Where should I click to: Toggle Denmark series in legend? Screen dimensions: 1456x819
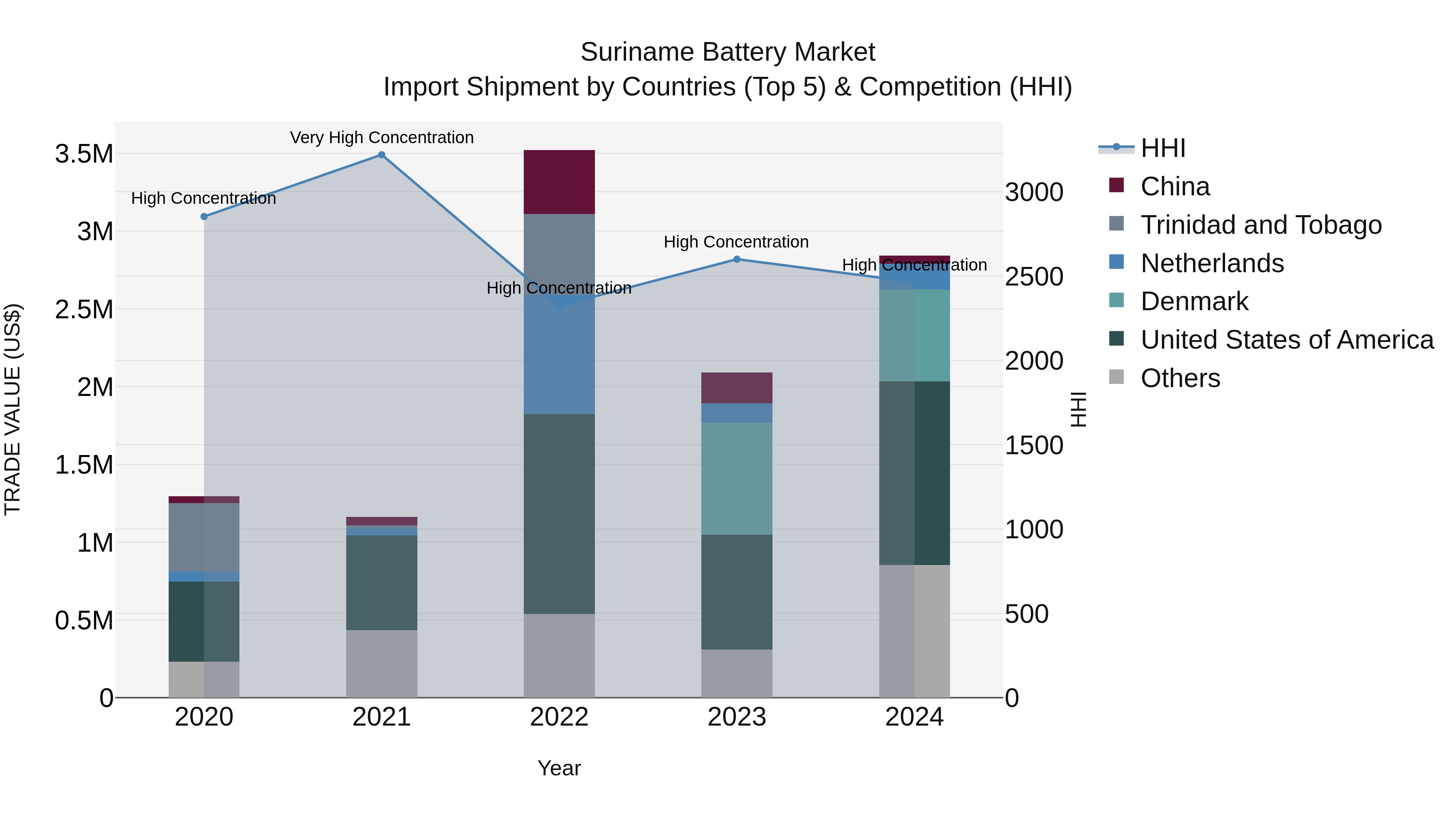(x=1179, y=301)
